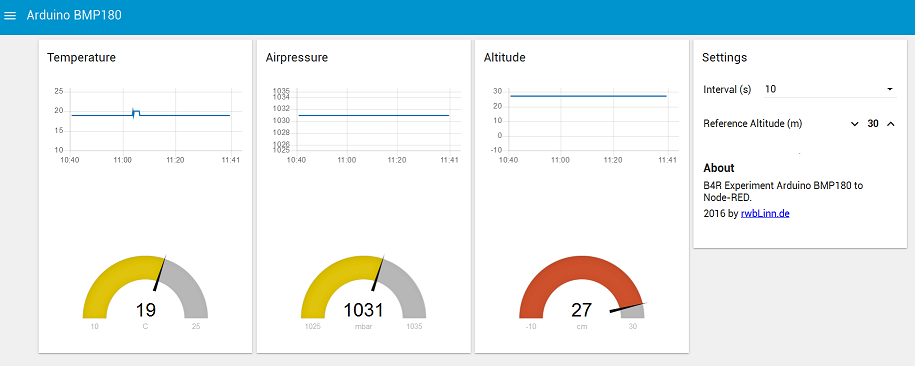Click the cm unit label on Altitude gauge
Screen dimensions: 915x366
pos(582,327)
